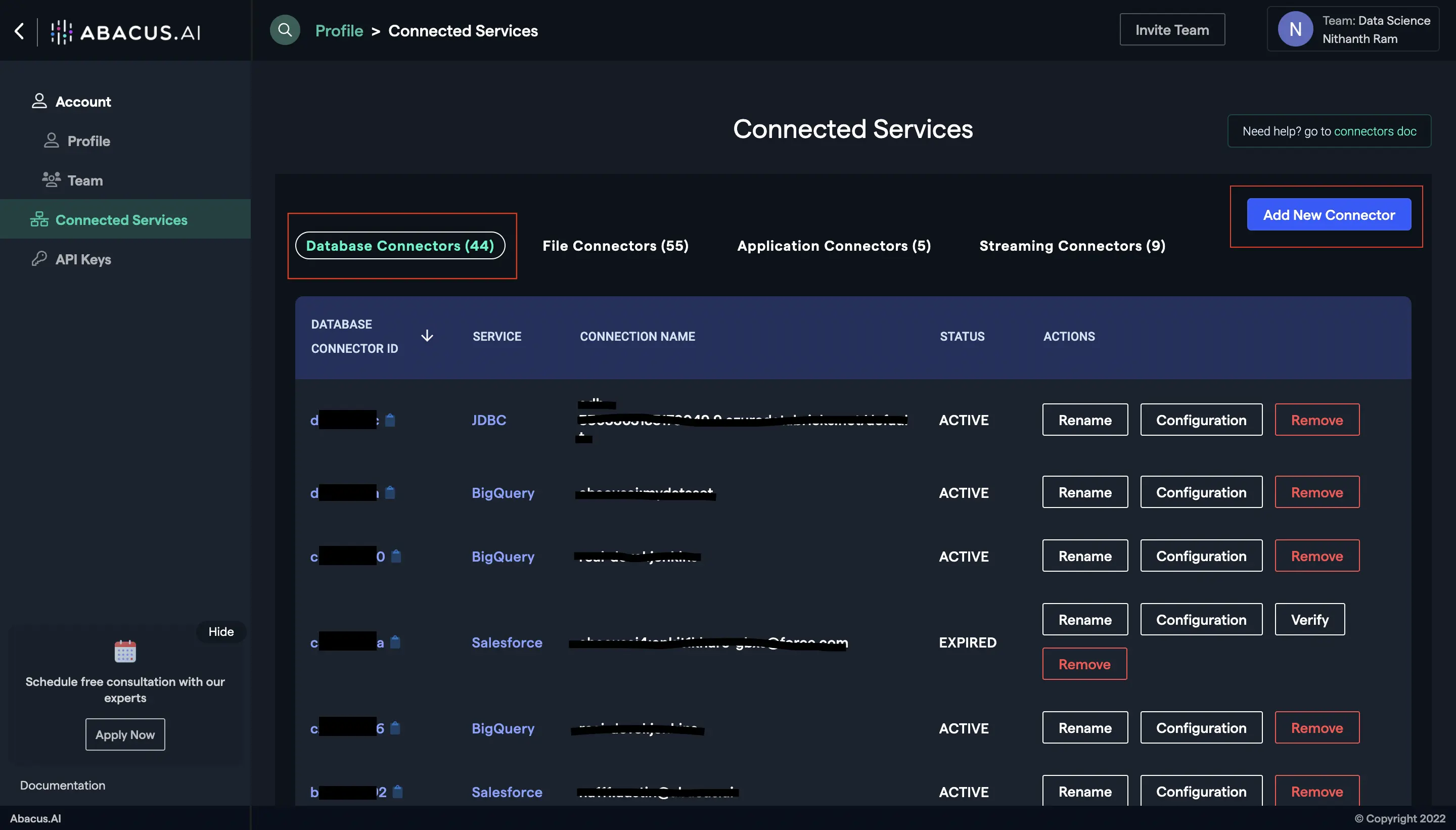The height and width of the screenshot is (830, 1456).
Task: Verify the expired Salesforce connection
Action: point(1308,619)
